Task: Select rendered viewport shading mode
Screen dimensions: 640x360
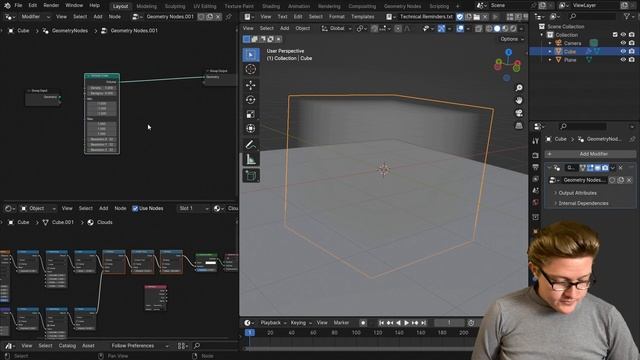Action: (x=513, y=29)
